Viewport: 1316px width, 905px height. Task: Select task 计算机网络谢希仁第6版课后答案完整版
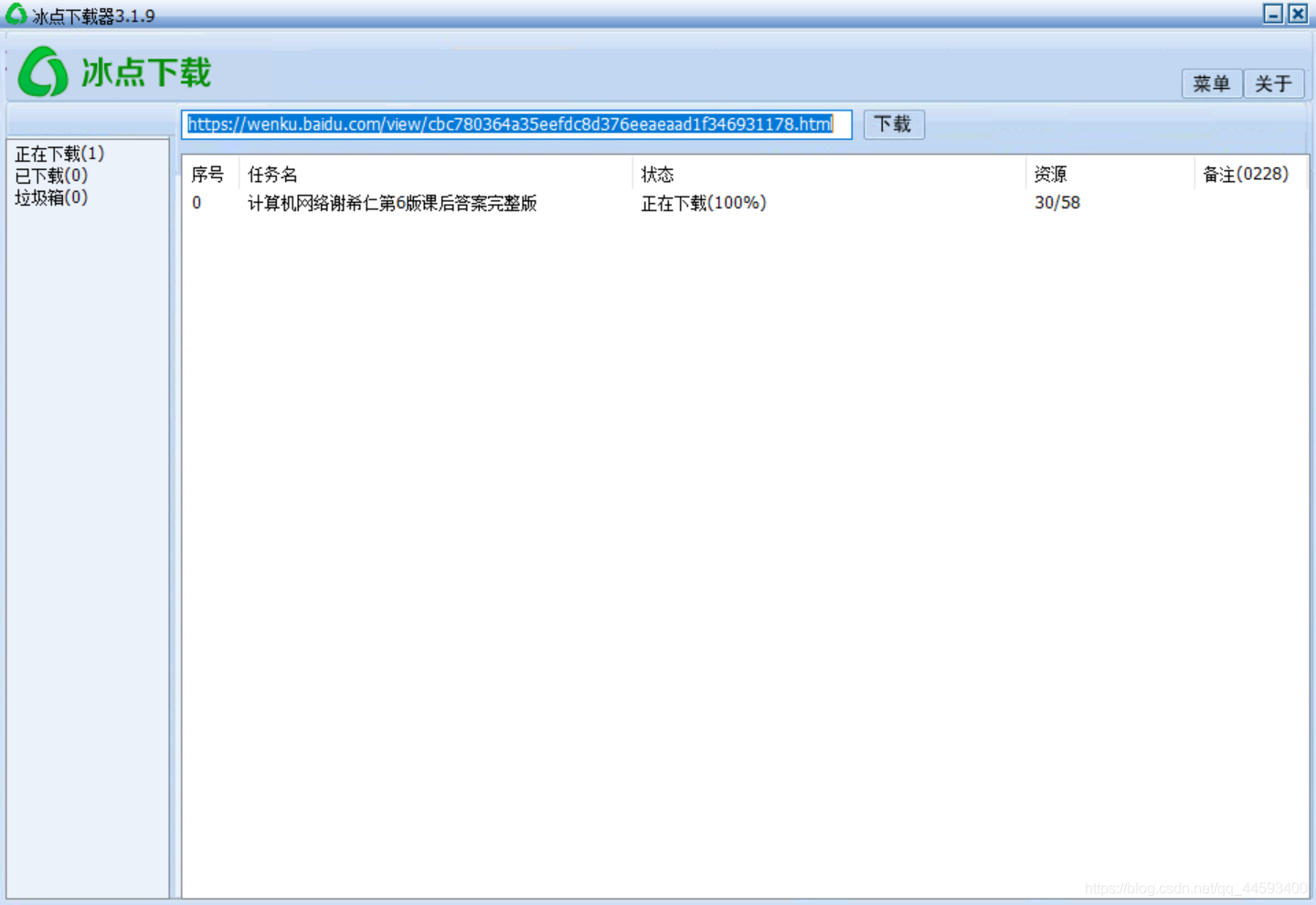pyautogui.click(x=392, y=203)
